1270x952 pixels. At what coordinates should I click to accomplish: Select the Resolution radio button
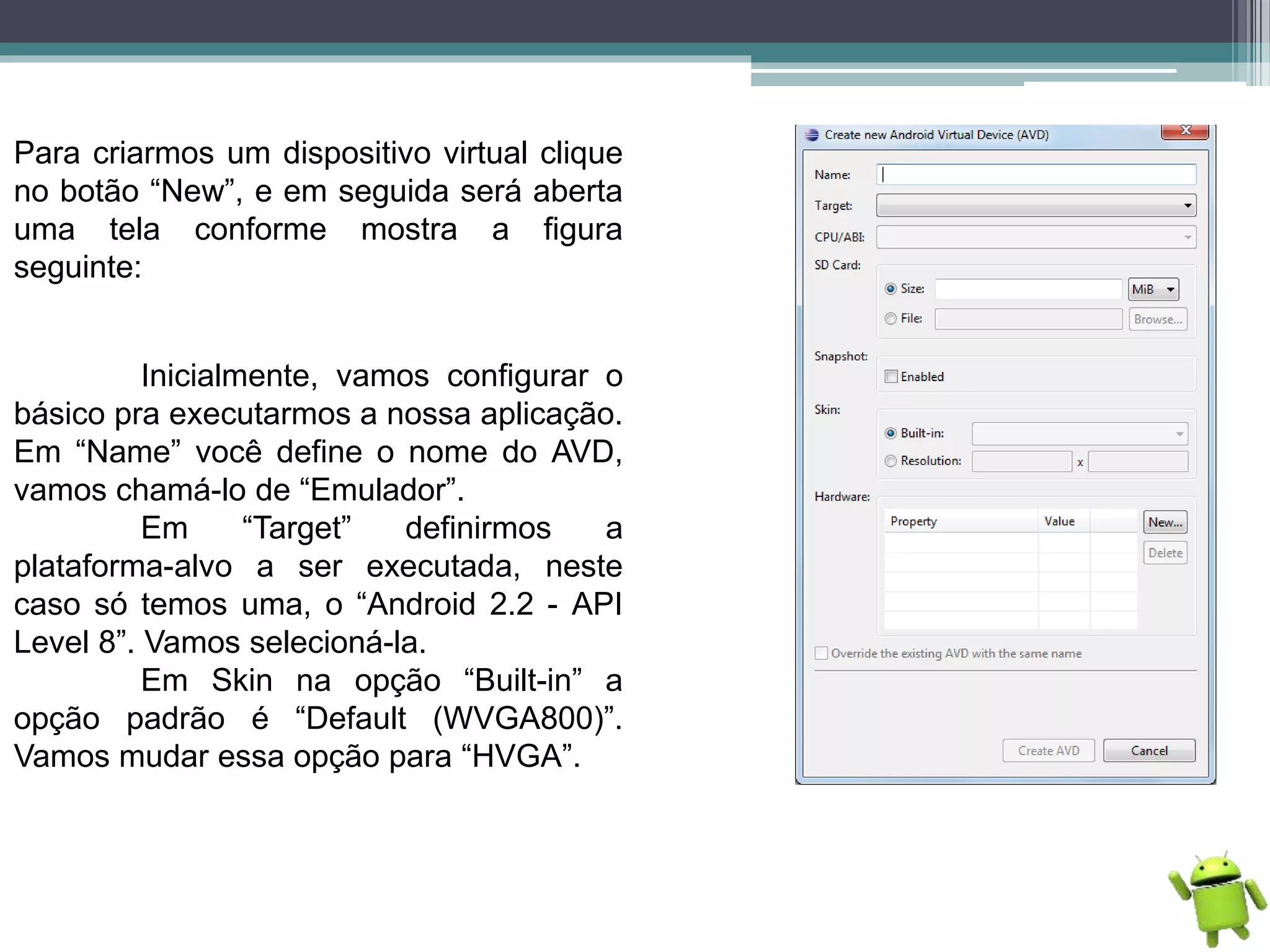[x=890, y=461]
